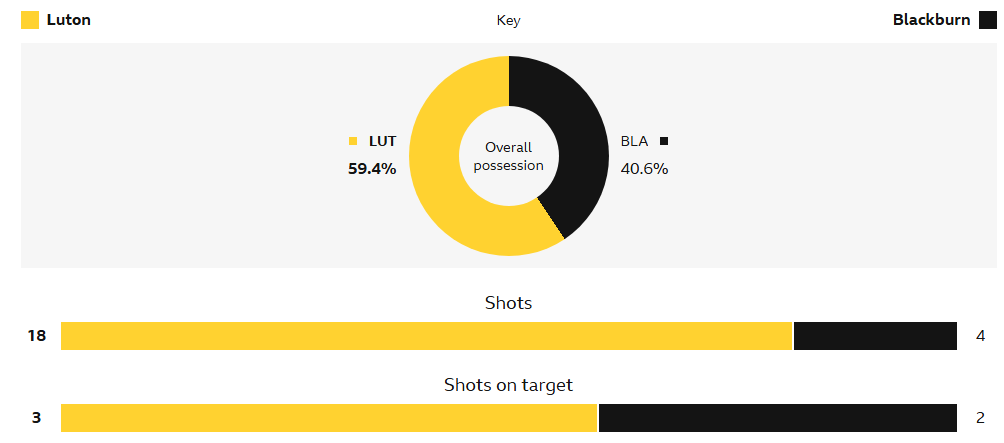Viewport: 1004px width, 443px height.
Task: Click the 40.6% possession value
Action: coord(644,169)
